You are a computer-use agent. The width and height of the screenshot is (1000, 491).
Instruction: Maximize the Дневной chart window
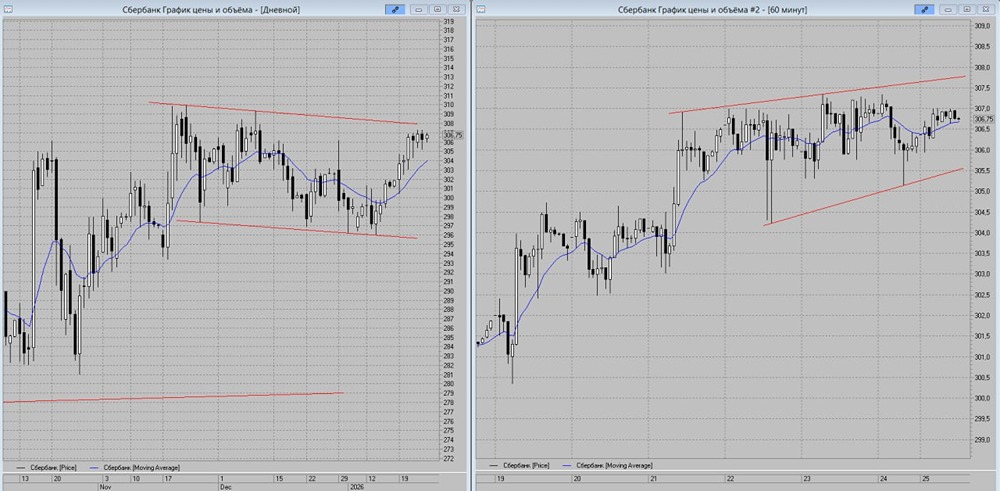(x=438, y=9)
